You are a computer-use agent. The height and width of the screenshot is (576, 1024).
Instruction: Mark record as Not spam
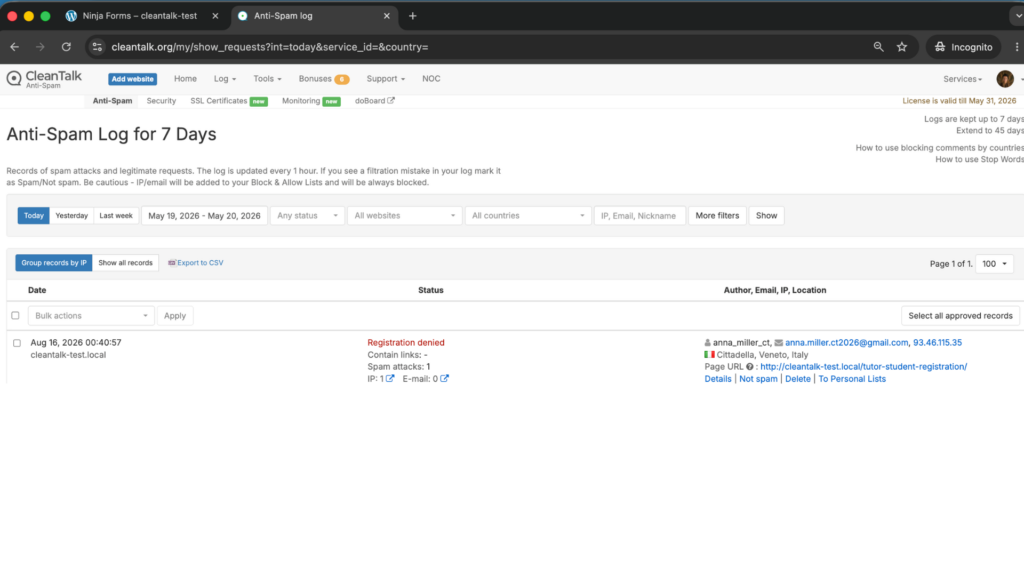pos(758,379)
